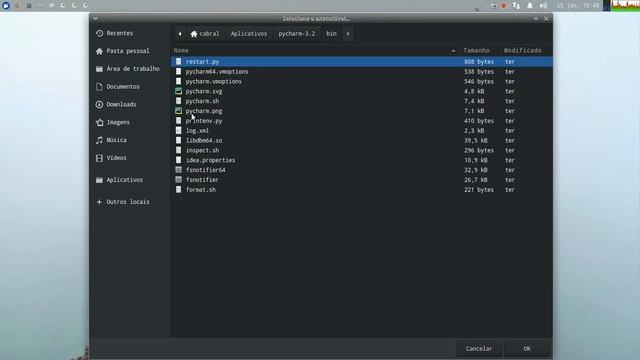The width and height of the screenshot is (640, 360).
Task: Click the Cancelar button
Action: [x=479, y=349]
